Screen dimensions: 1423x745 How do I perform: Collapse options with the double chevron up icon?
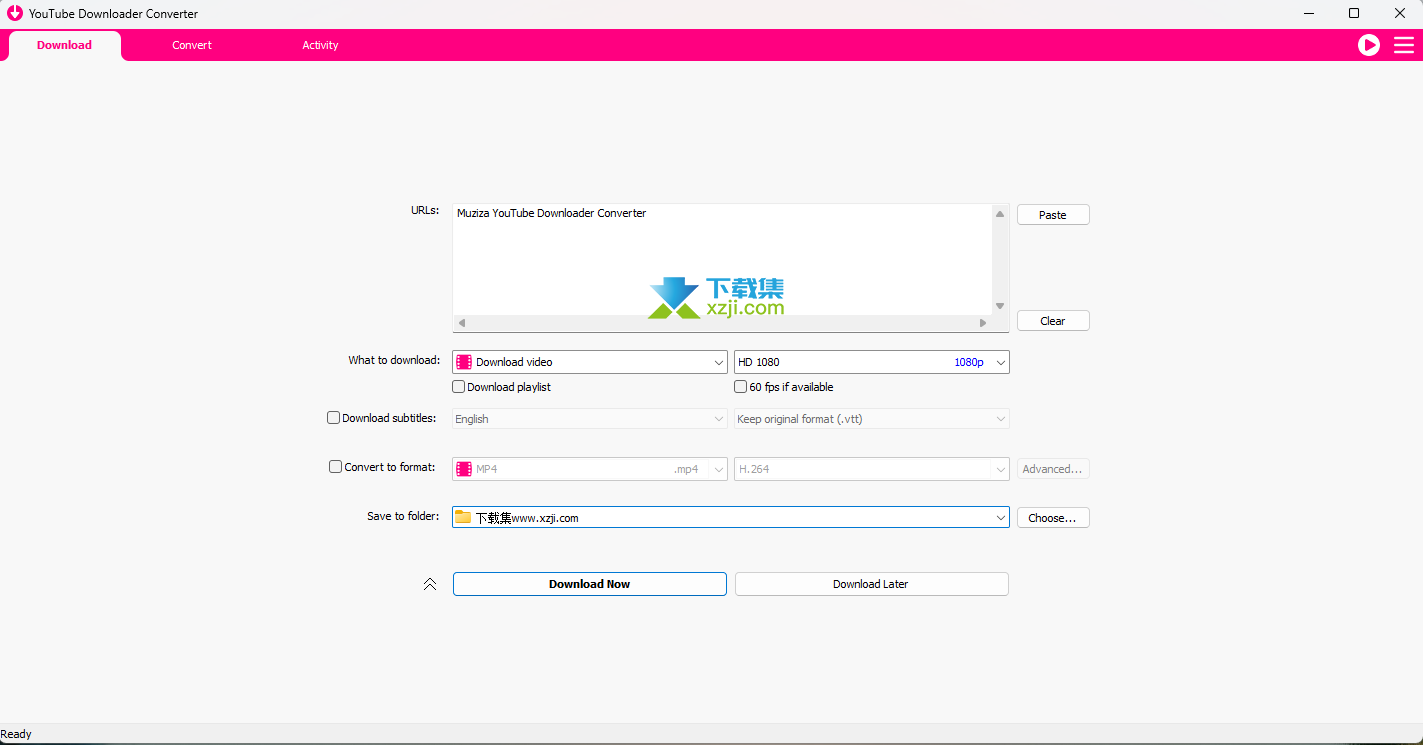430,584
